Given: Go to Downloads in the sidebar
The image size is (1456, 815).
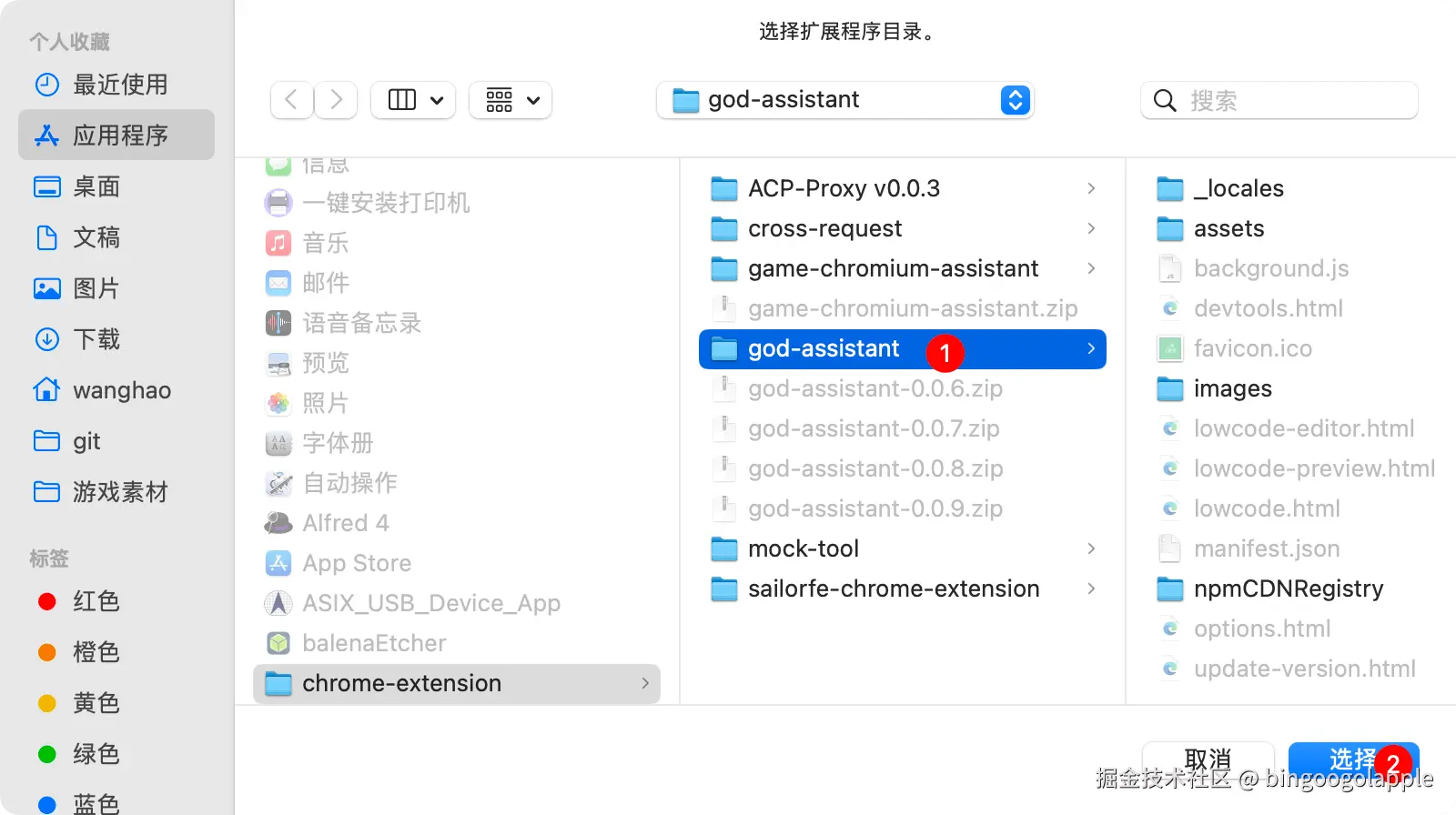Looking at the screenshot, I should tap(96, 339).
